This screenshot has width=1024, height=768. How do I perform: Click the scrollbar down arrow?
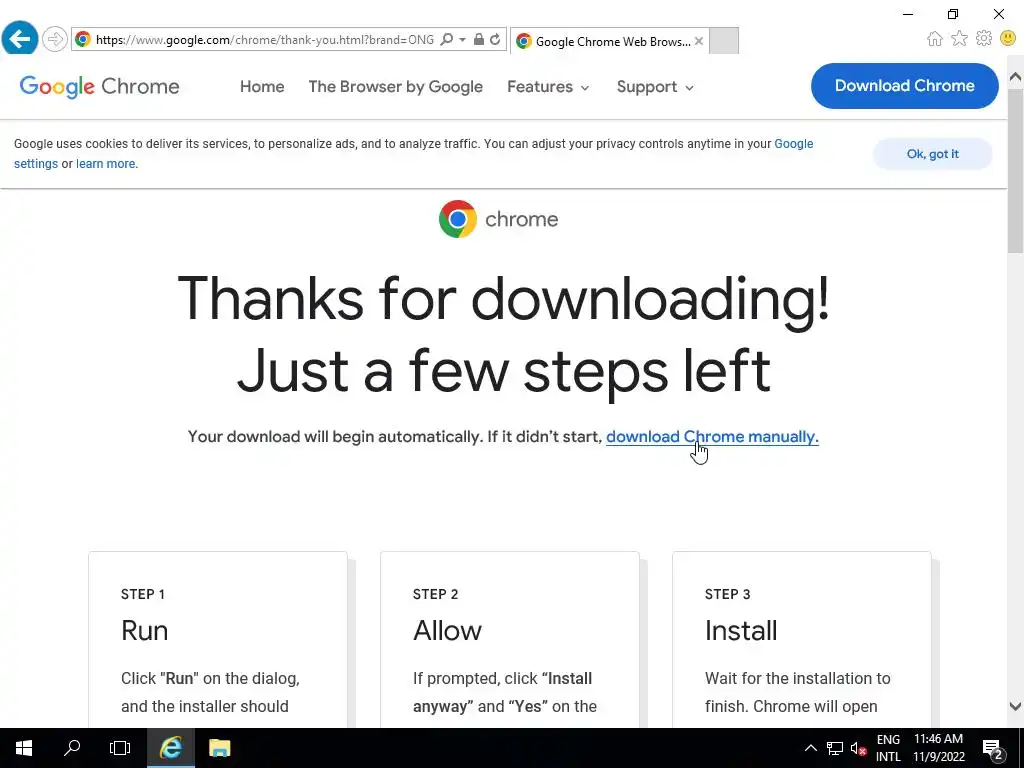tap(1016, 706)
